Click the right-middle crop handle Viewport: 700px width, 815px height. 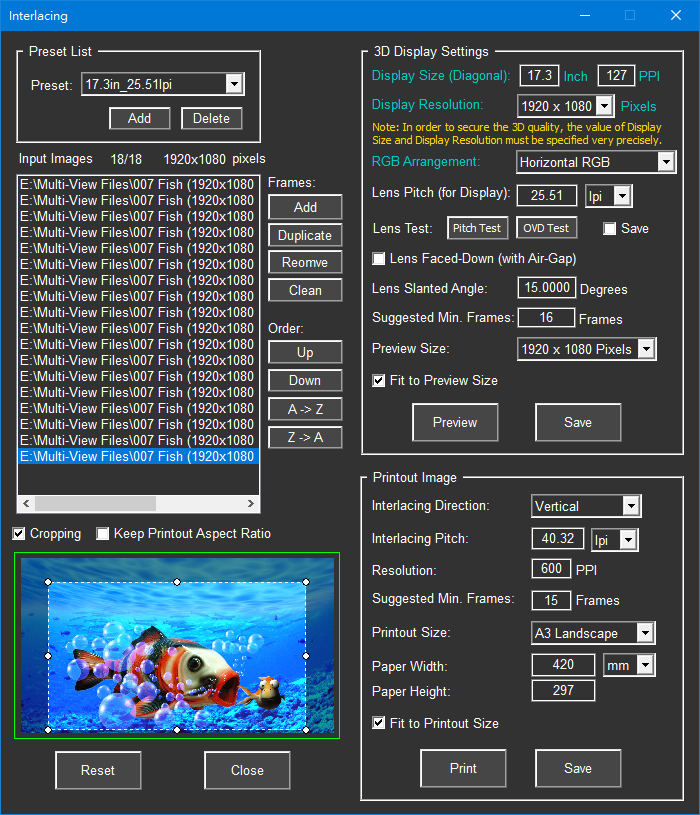point(306,656)
